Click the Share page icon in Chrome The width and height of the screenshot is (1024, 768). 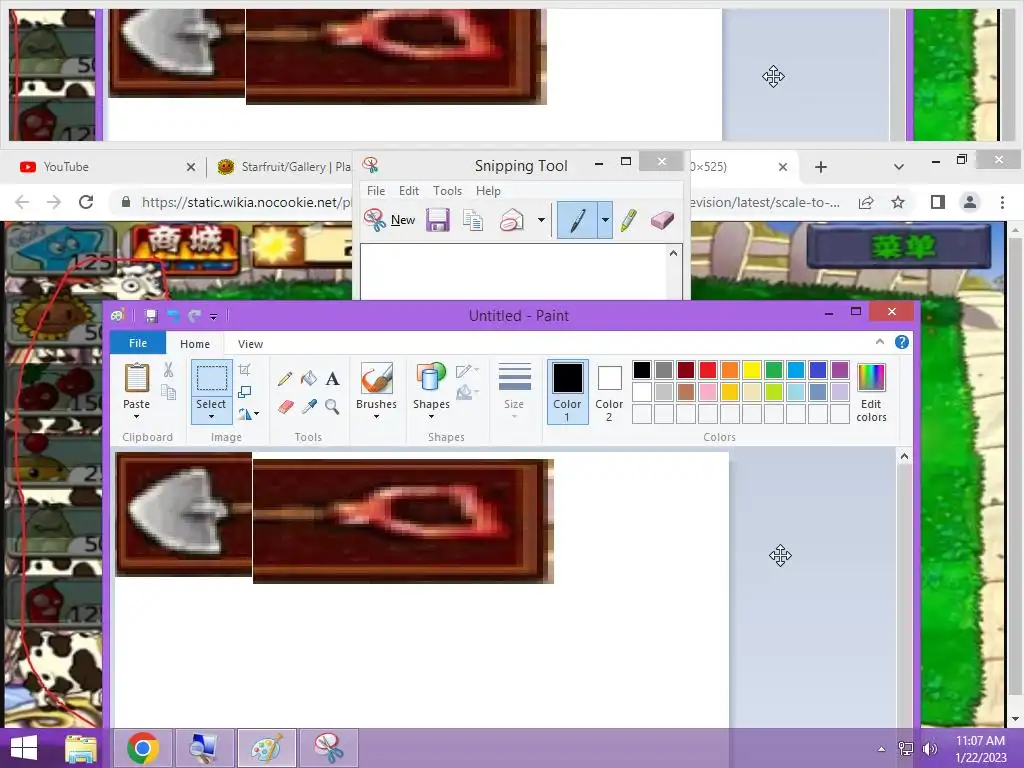pos(867,202)
